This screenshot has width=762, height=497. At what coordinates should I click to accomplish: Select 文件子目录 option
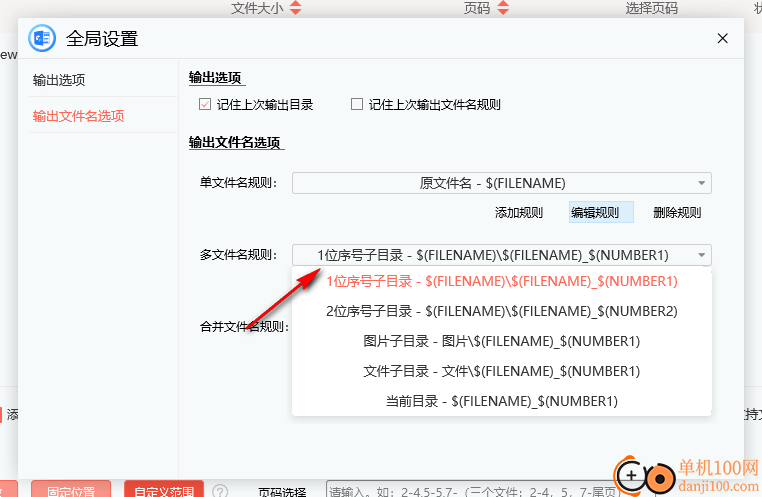502,372
